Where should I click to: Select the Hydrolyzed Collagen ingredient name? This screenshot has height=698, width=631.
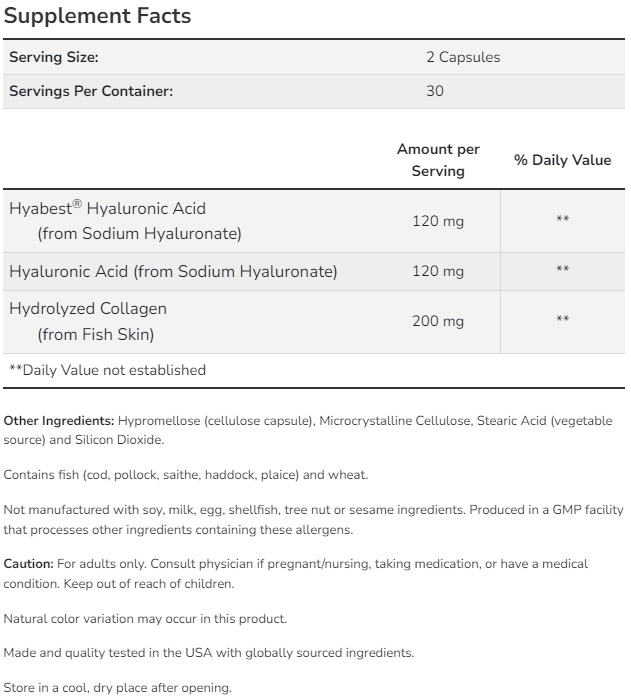pos(88,308)
